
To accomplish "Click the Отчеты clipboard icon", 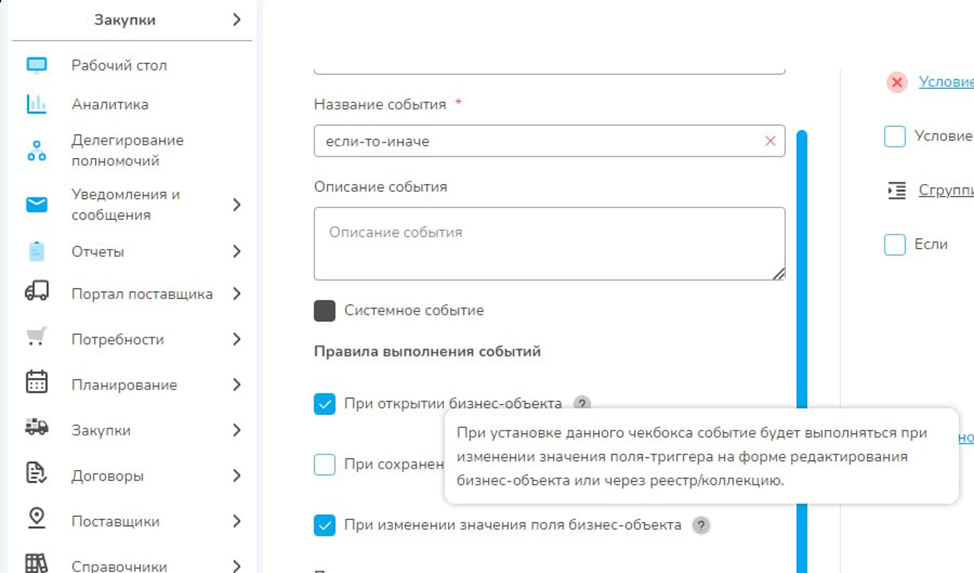I will [x=37, y=251].
